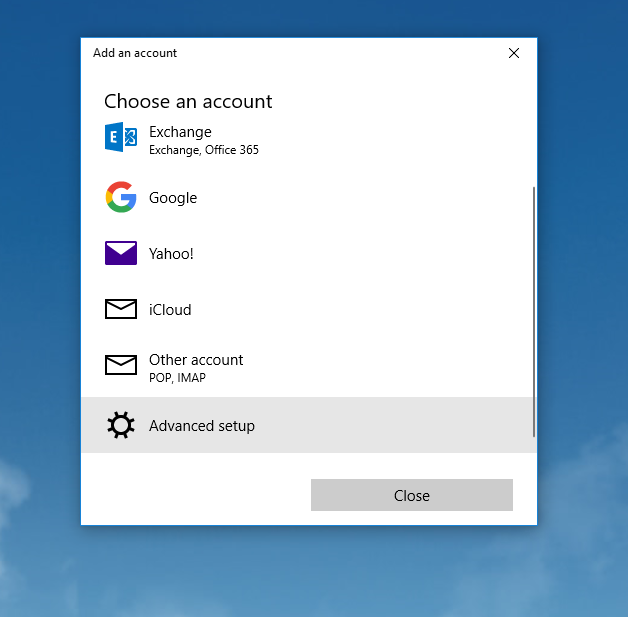This screenshot has width=628, height=617.
Task: Click the Close button
Action: (412, 495)
